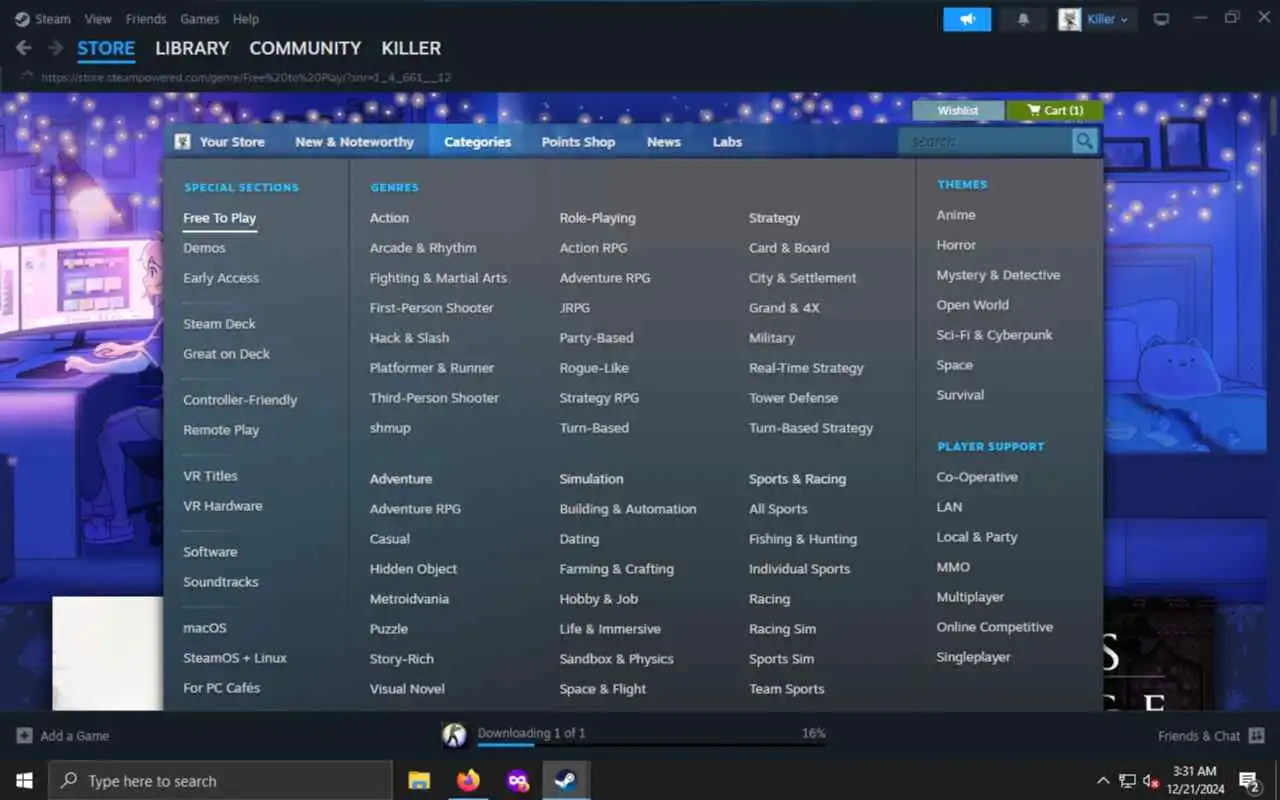Click the Killer profile avatar
The image size is (1280, 800).
[1070, 19]
